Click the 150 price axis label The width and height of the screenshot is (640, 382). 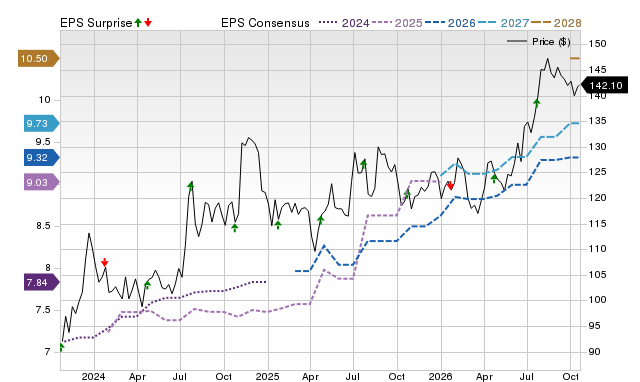pos(598,44)
